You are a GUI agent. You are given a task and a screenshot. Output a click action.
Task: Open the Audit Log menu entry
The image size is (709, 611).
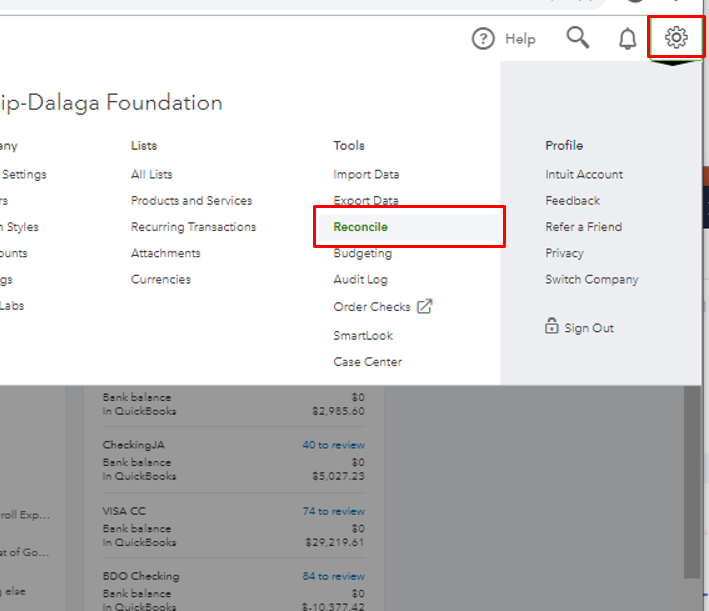[360, 280]
